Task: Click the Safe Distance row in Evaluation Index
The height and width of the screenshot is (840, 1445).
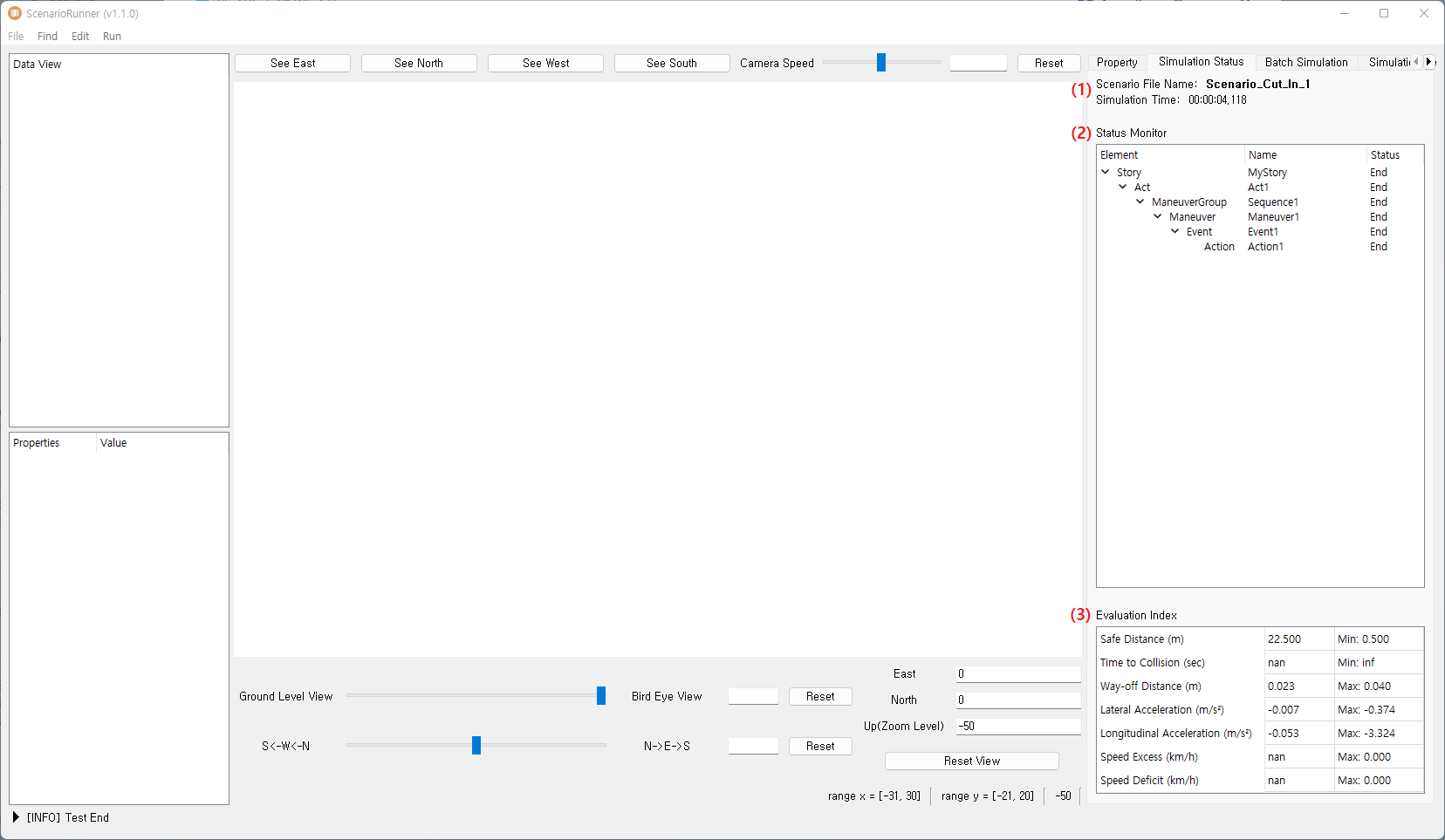Action: point(1142,639)
